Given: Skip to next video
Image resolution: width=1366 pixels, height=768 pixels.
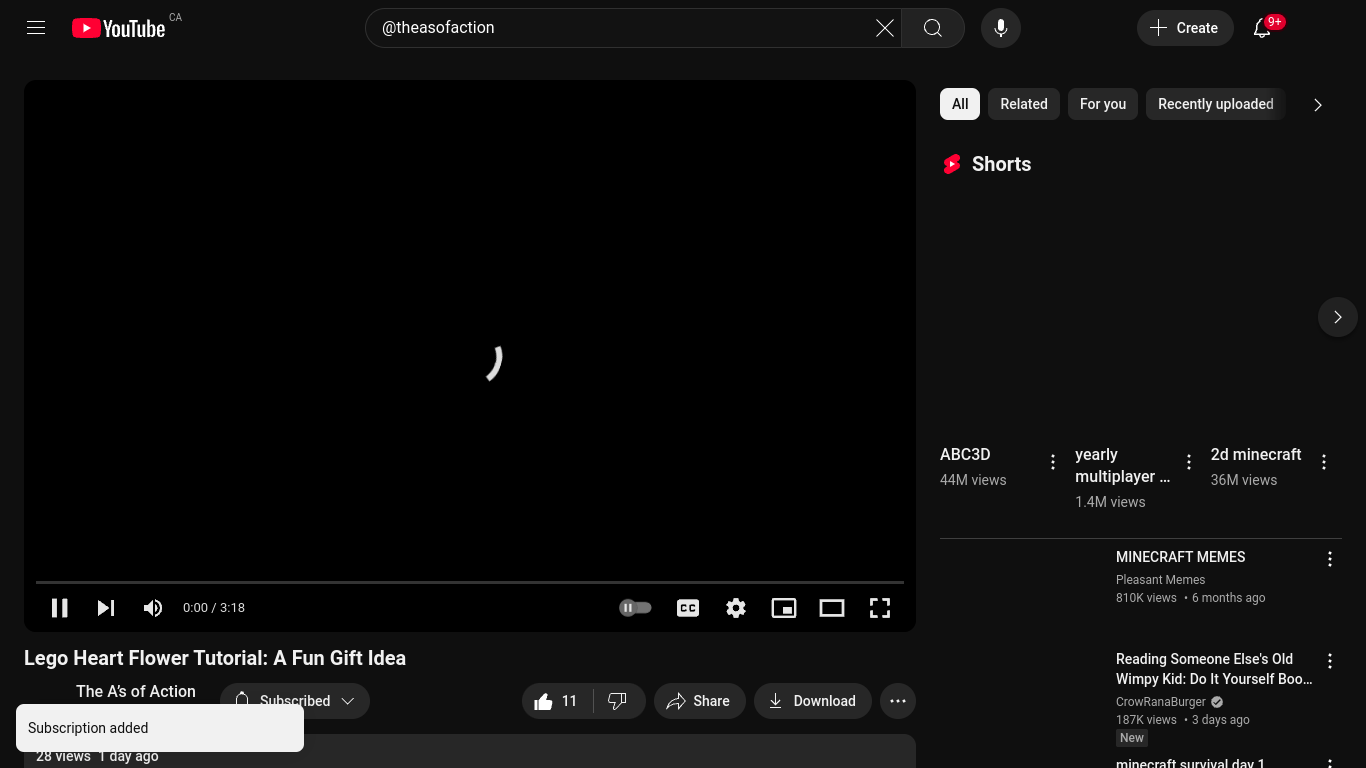Looking at the screenshot, I should point(106,608).
